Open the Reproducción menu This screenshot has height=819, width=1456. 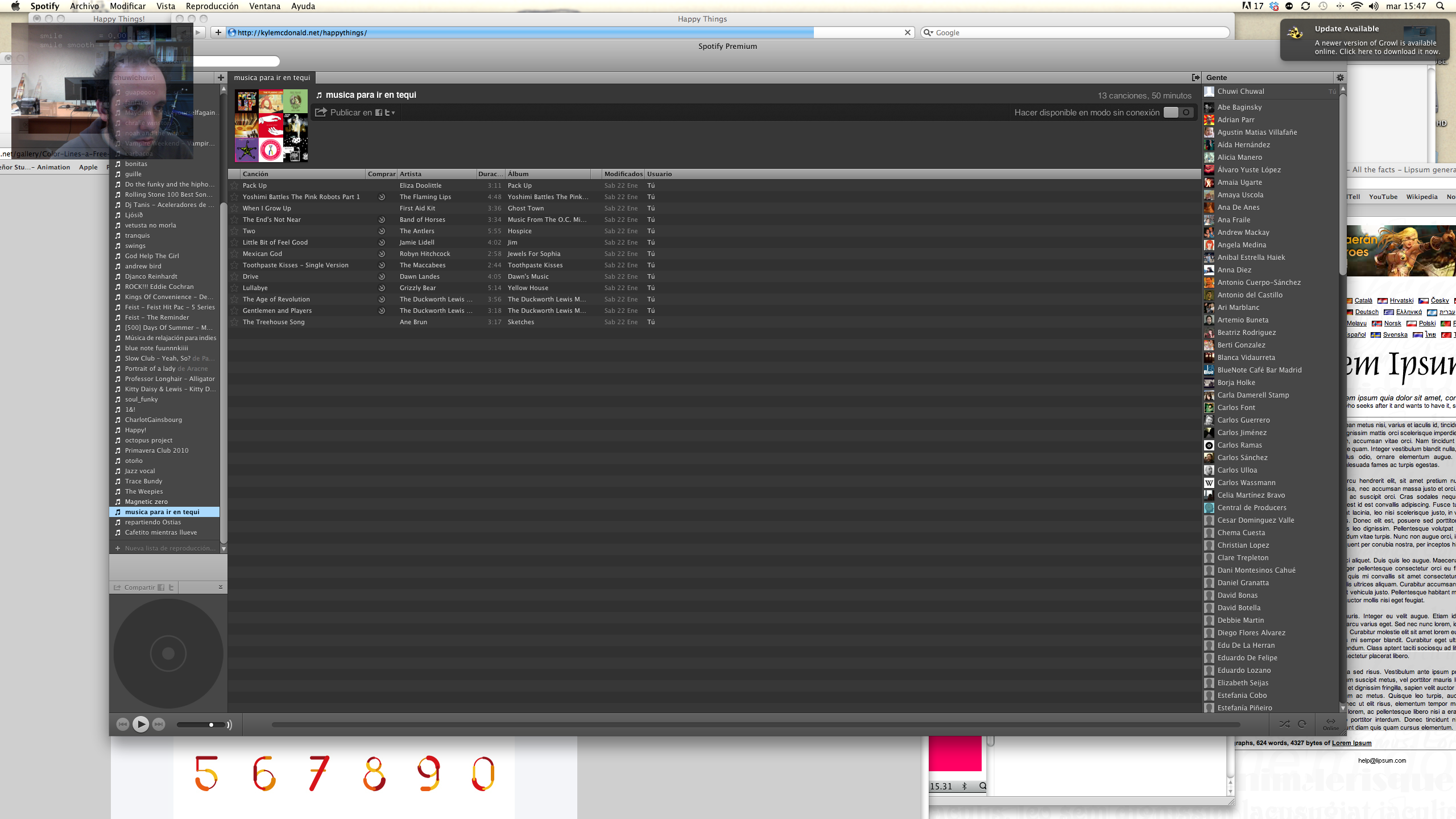tap(212, 6)
